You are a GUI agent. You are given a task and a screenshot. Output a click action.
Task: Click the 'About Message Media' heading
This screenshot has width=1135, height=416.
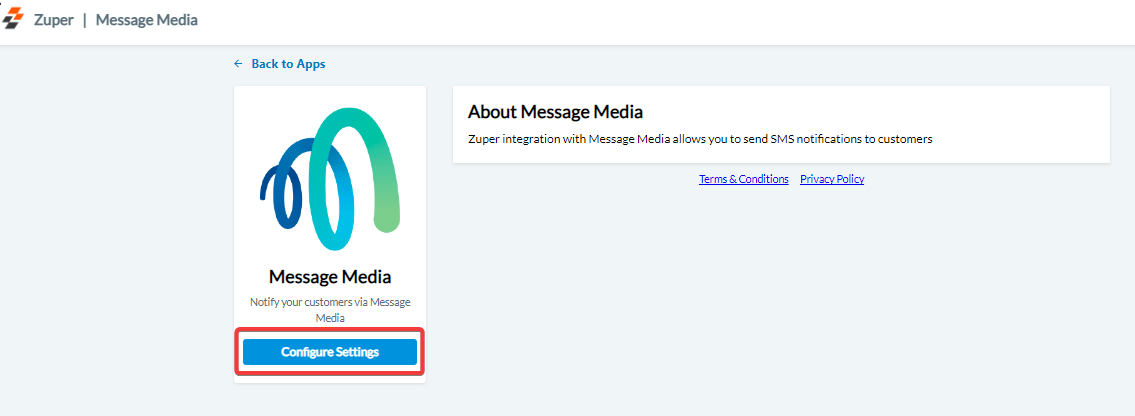coord(555,112)
